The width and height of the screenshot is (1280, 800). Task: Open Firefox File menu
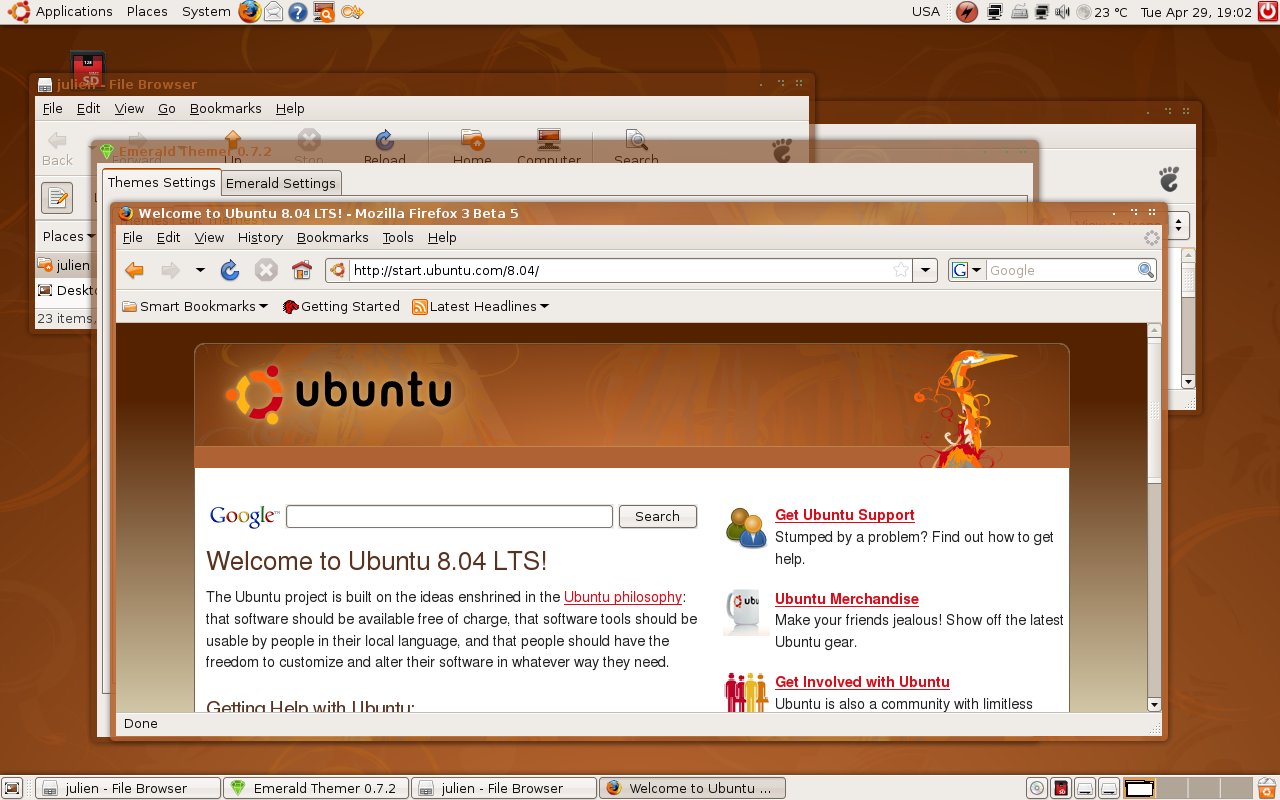pos(132,237)
